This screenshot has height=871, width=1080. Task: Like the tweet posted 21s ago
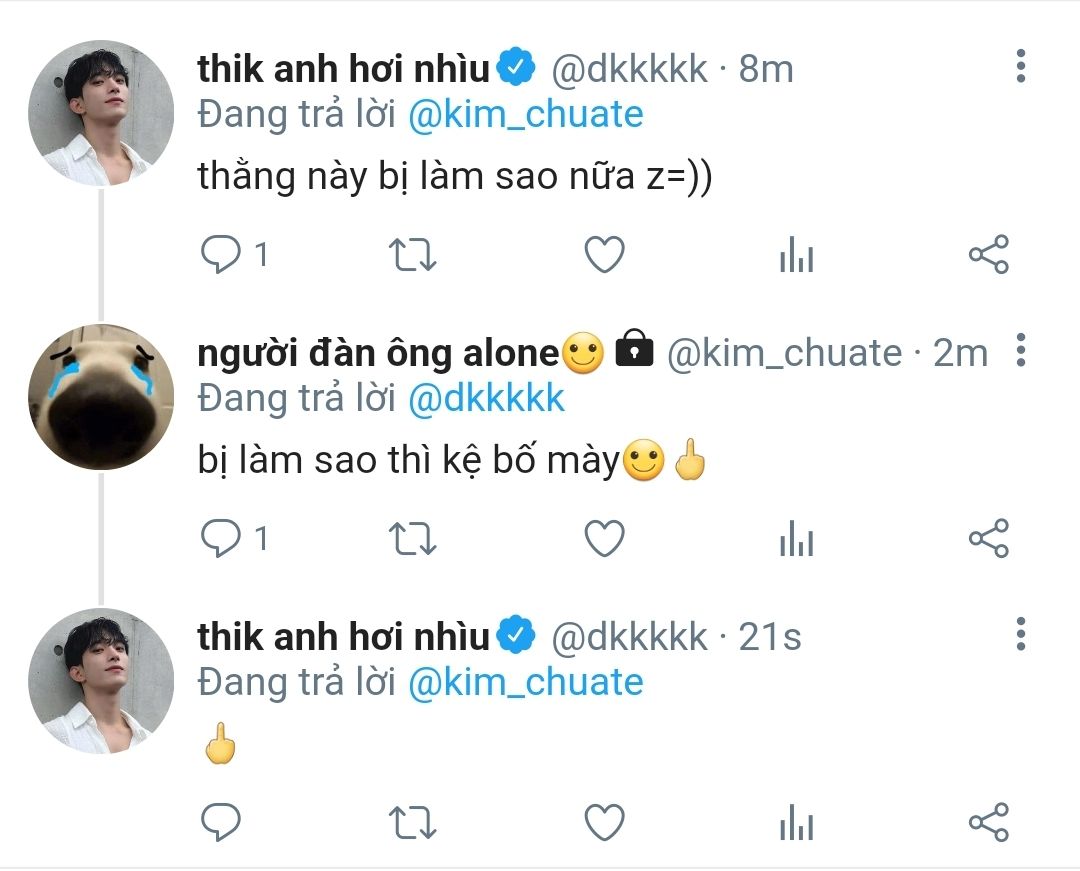604,821
